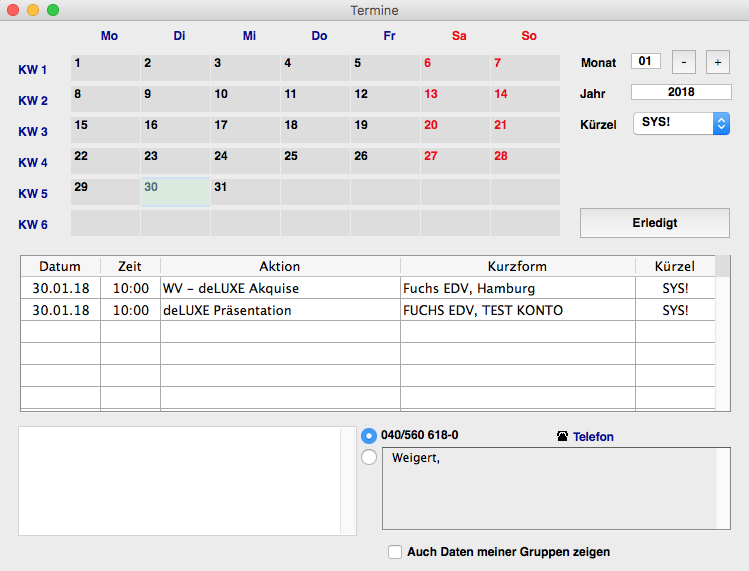
Task: Select the radio button beside Weigert
Action: [x=369, y=457]
